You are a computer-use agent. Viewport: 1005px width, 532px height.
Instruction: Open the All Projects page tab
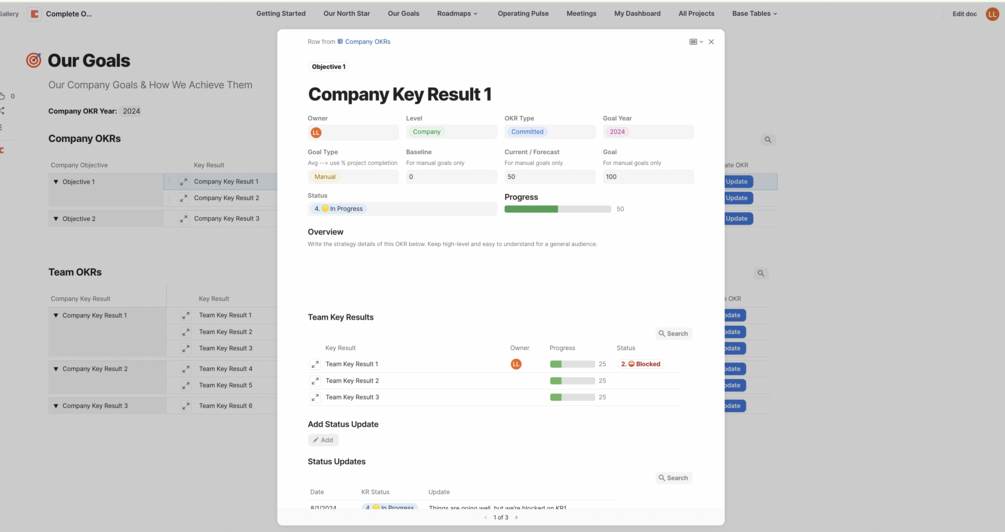point(696,13)
